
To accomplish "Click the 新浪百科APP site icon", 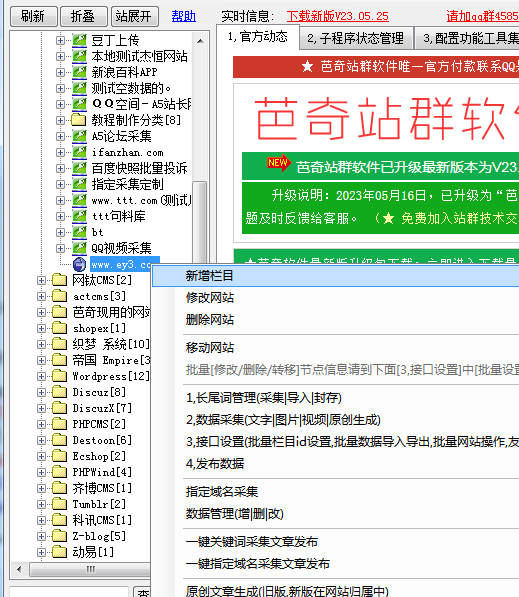I will pyautogui.click(x=79, y=72).
